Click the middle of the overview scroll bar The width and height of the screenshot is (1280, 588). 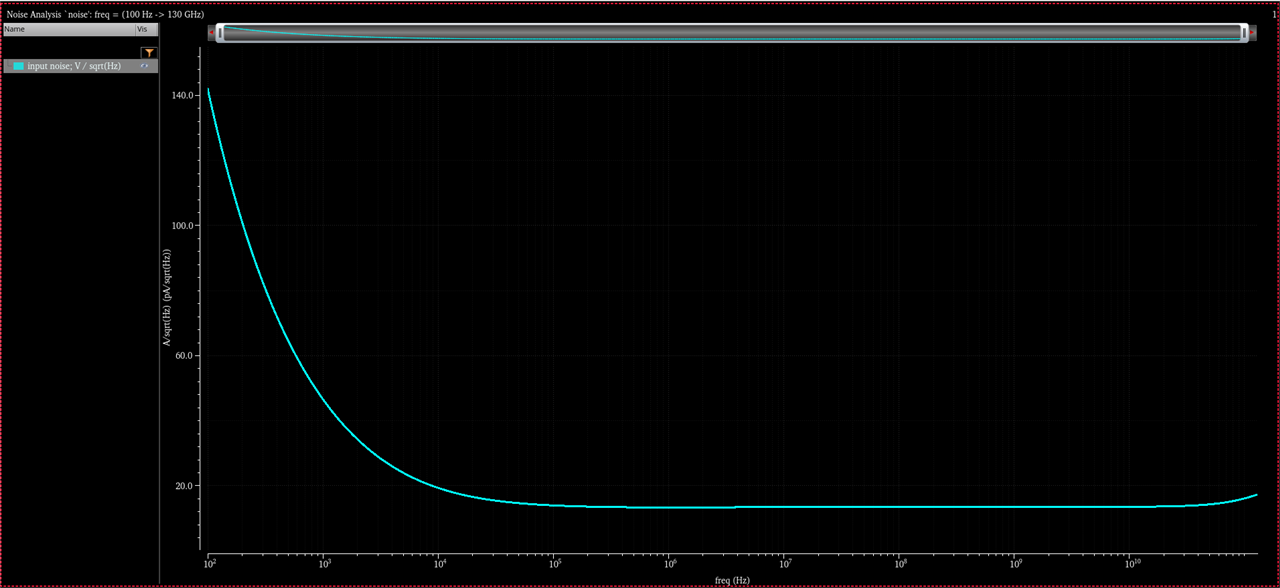732,33
